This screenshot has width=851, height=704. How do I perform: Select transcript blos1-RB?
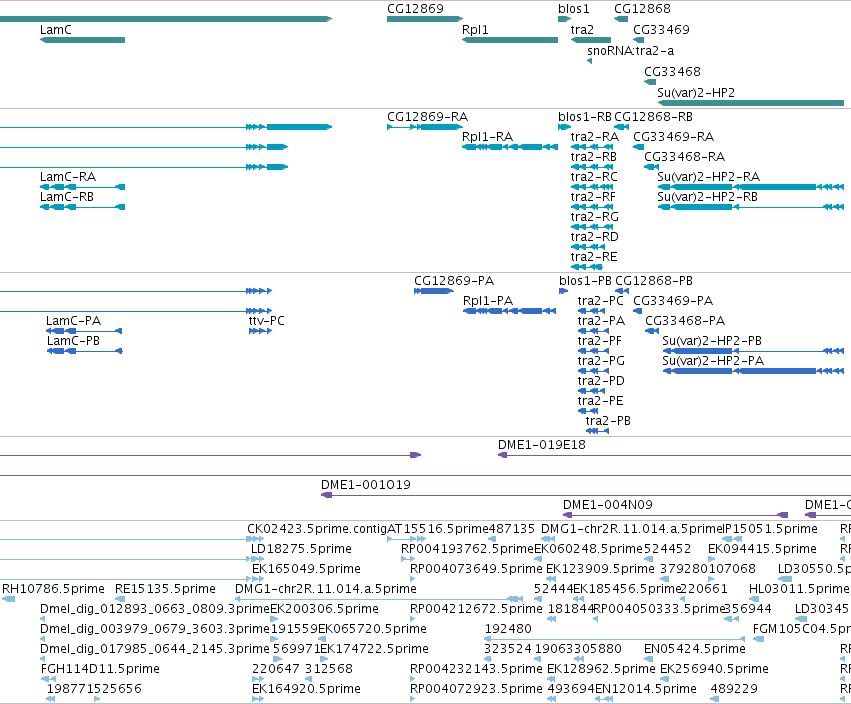pos(564,127)
